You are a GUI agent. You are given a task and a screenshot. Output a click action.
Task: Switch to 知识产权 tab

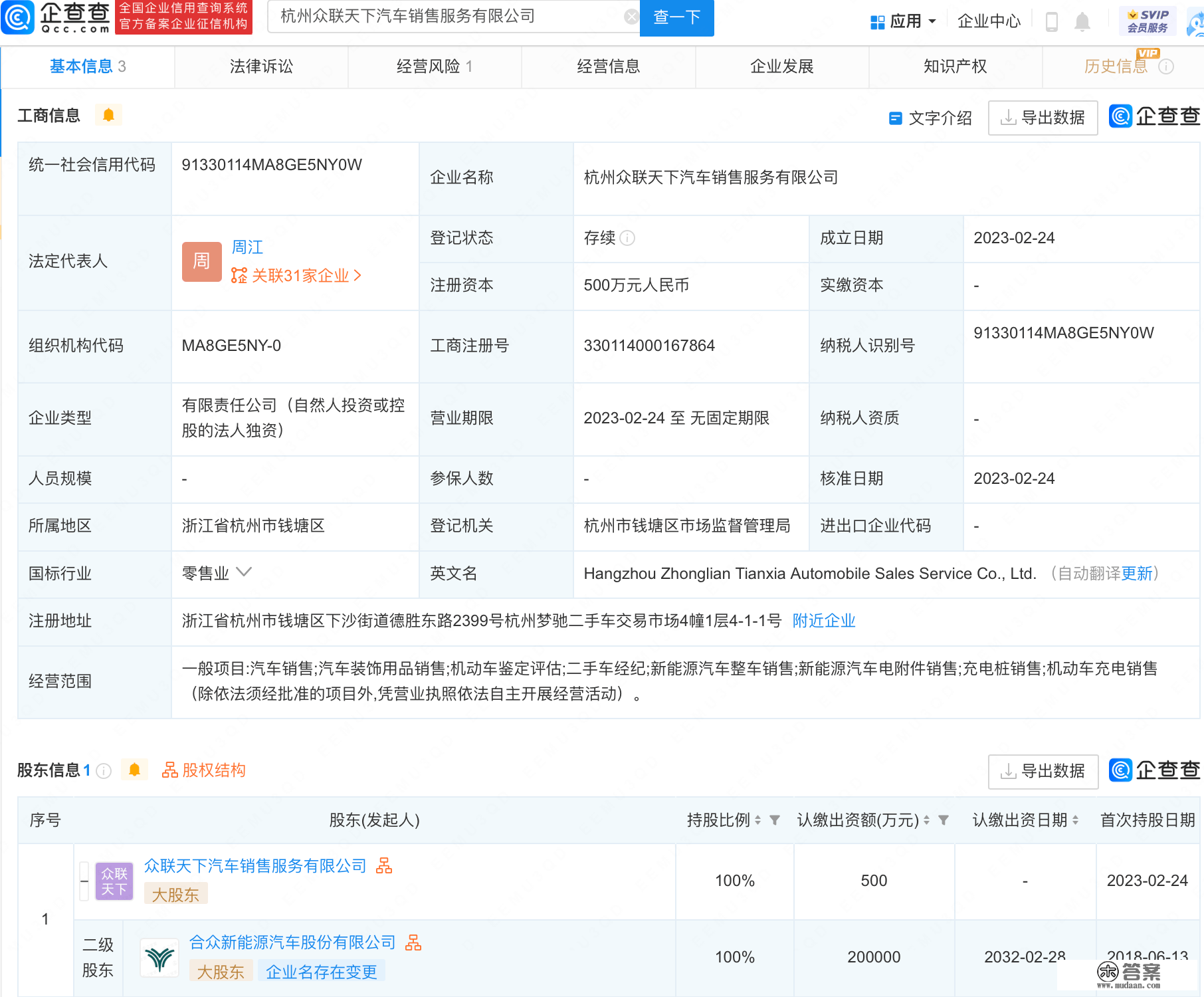pyautogui.click(x=955, y=66)
